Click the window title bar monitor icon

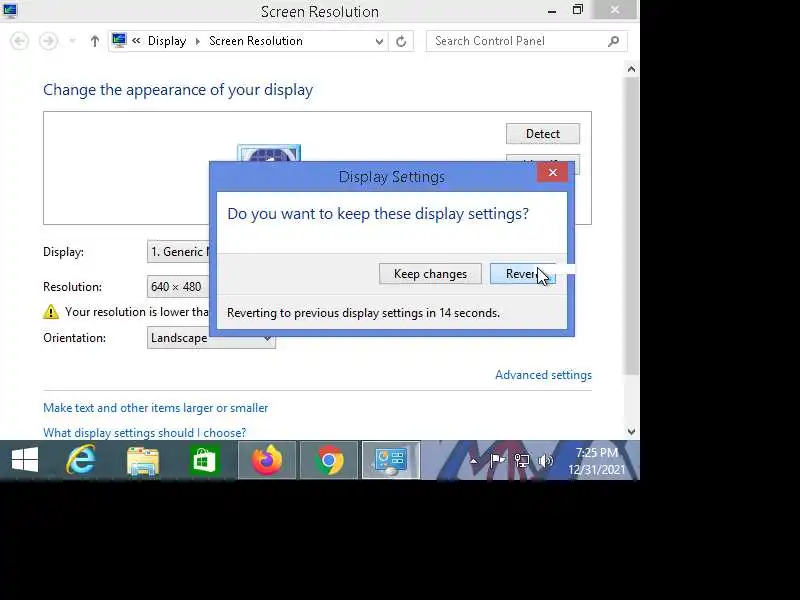click(10, 11)
